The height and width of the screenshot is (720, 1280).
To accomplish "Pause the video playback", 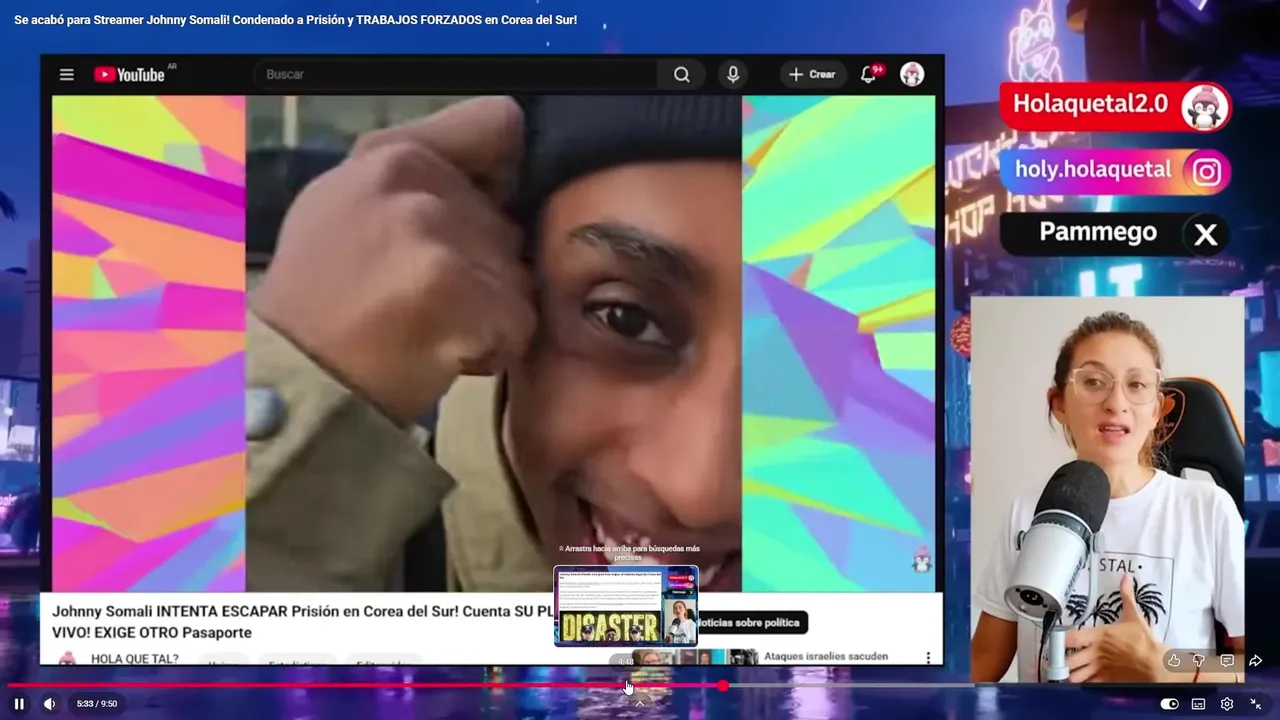I will point(19,704).
